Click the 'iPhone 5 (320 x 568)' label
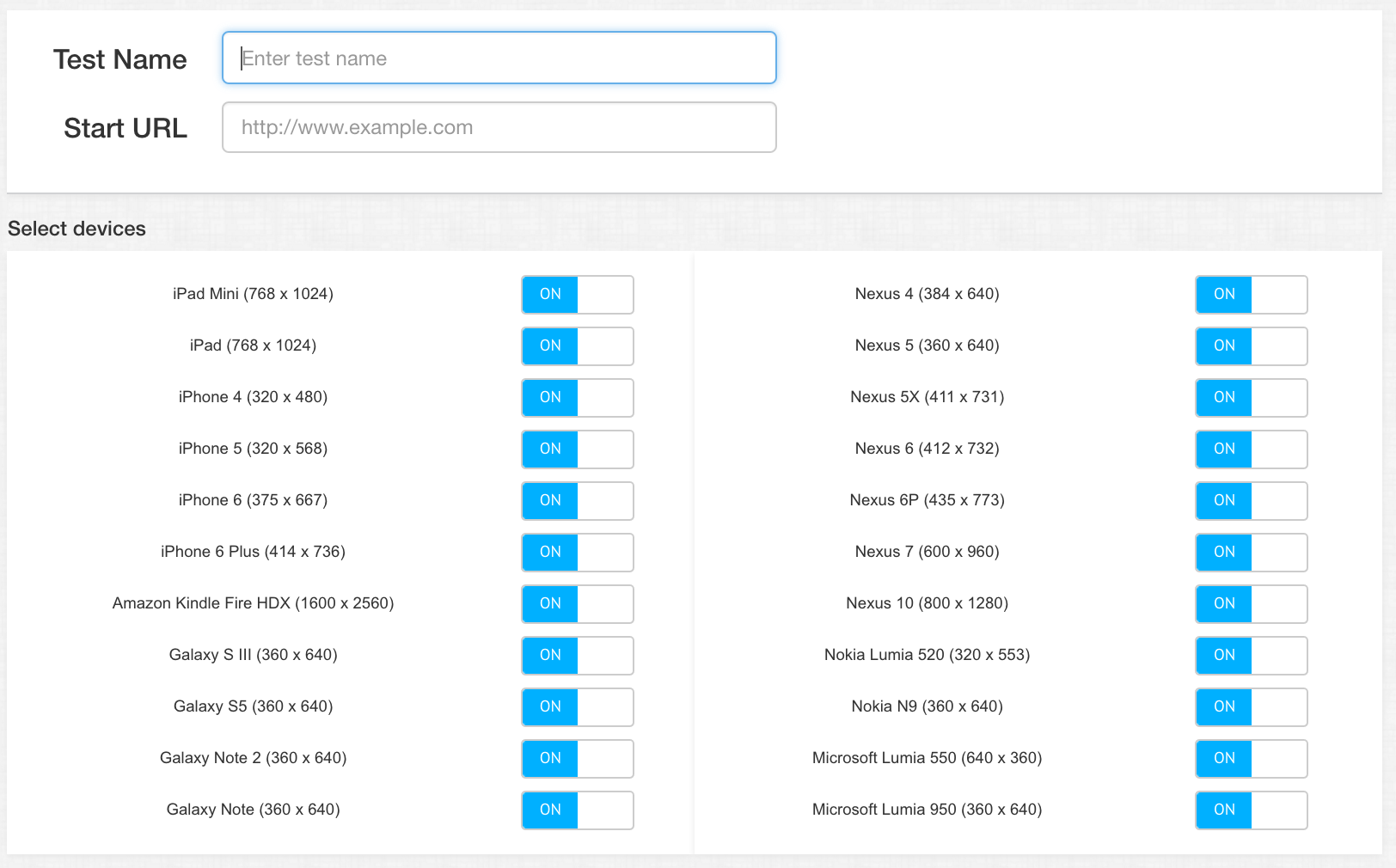The height and width of the screenshot is (868, 1396). coord(253,449)
